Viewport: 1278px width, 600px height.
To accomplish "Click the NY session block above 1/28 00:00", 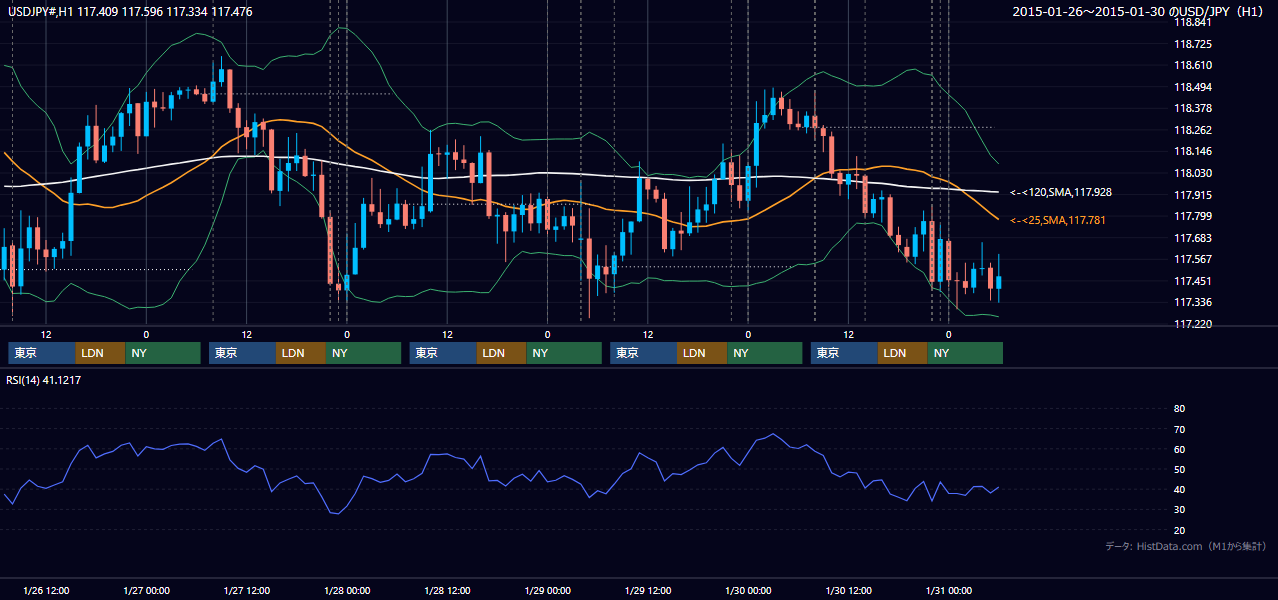I will 364,353.
